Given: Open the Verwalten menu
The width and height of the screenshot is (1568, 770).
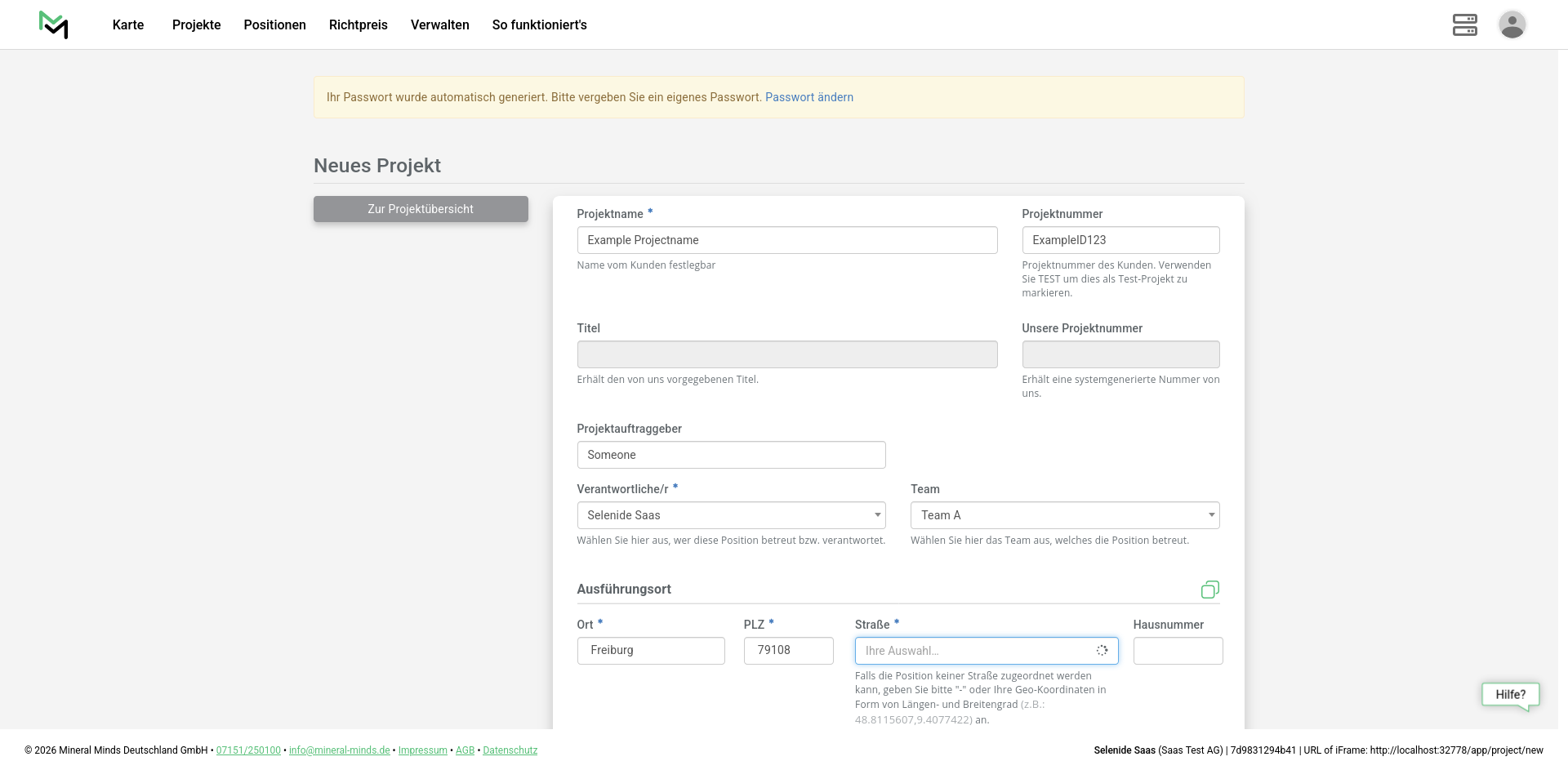Looking at the screenshot, I should [439, 25].
